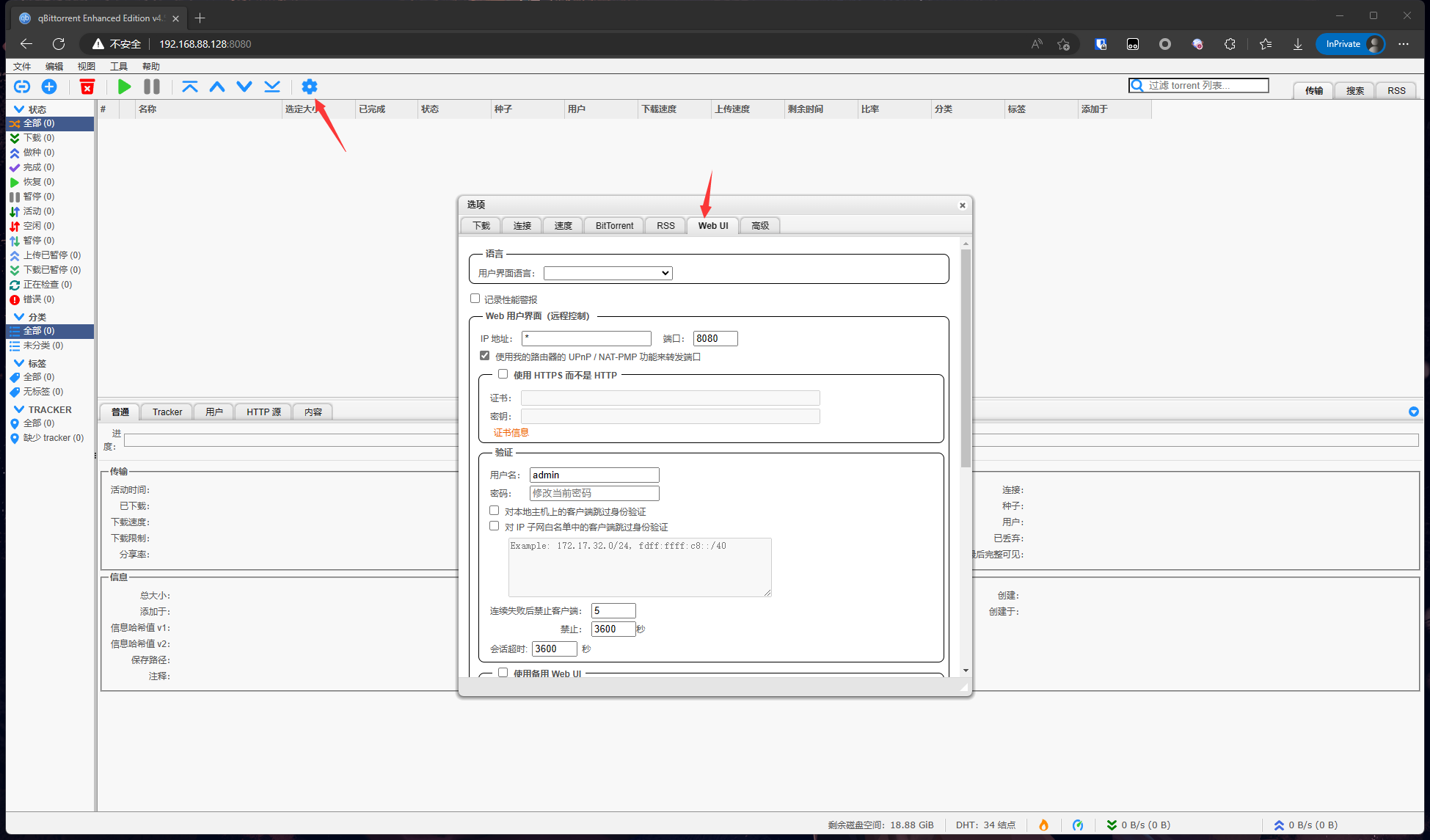Close the 选项 dialog
Viewport: 1430px width, 840px height.
coord(963,205)
